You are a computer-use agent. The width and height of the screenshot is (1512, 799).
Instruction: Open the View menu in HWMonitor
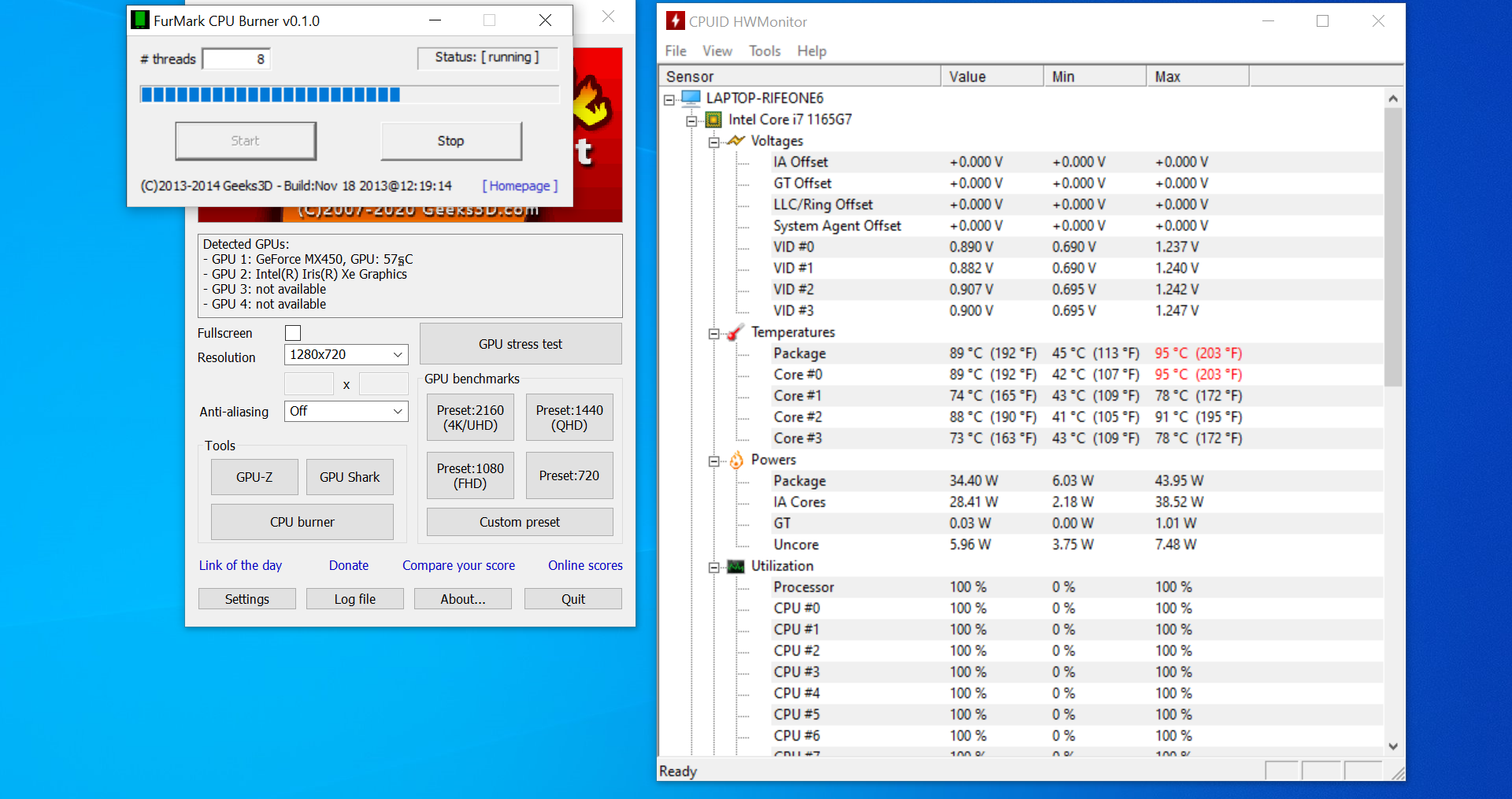(x=717, y=51)
